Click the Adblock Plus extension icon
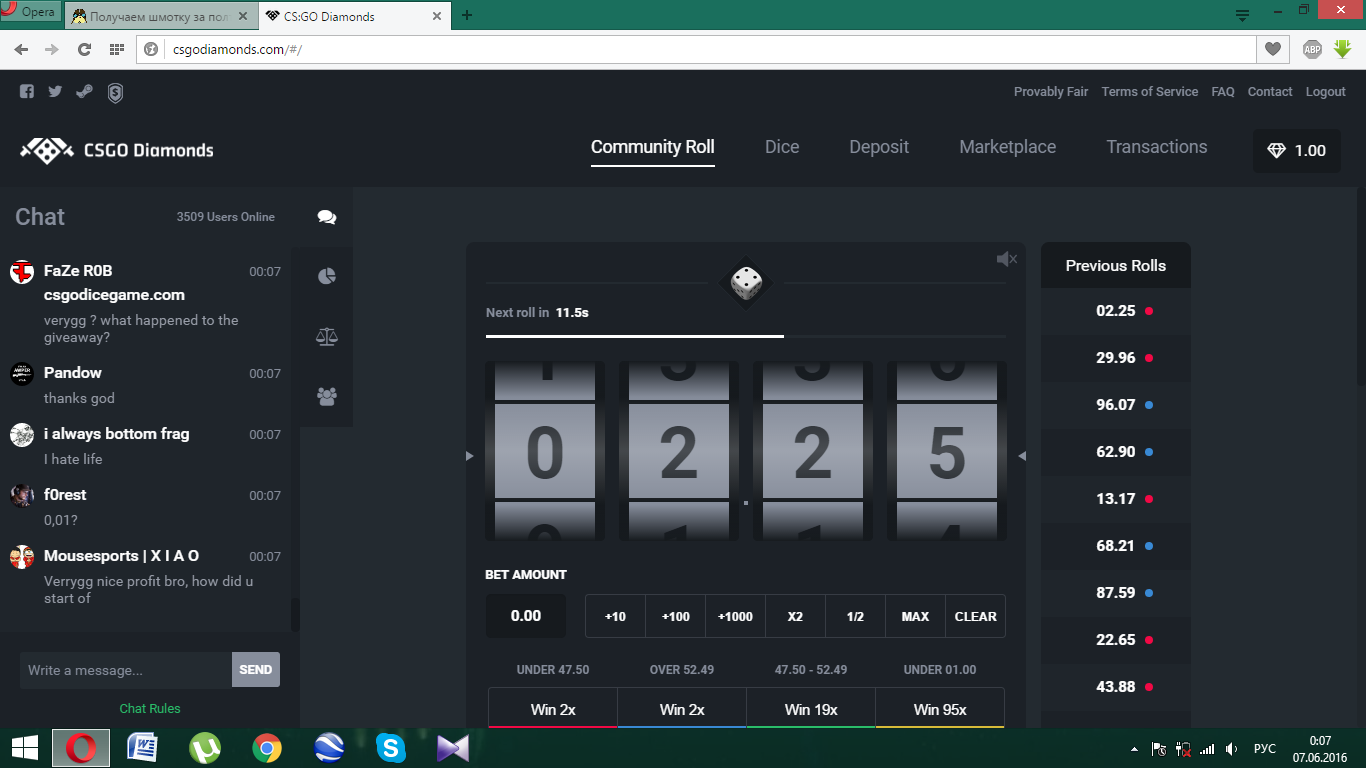1366x768 pixels. (1312, 49)
